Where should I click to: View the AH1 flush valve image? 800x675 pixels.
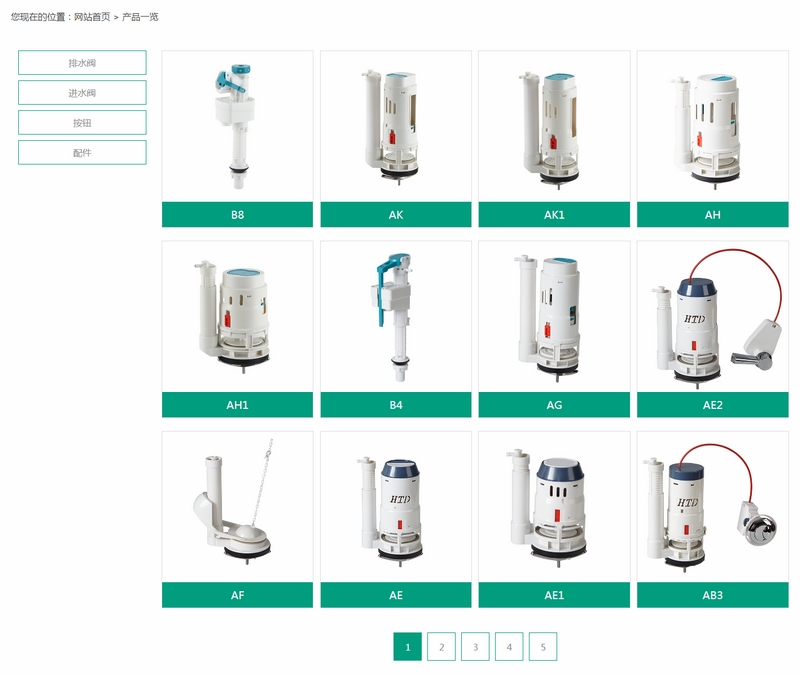(237, 316)
